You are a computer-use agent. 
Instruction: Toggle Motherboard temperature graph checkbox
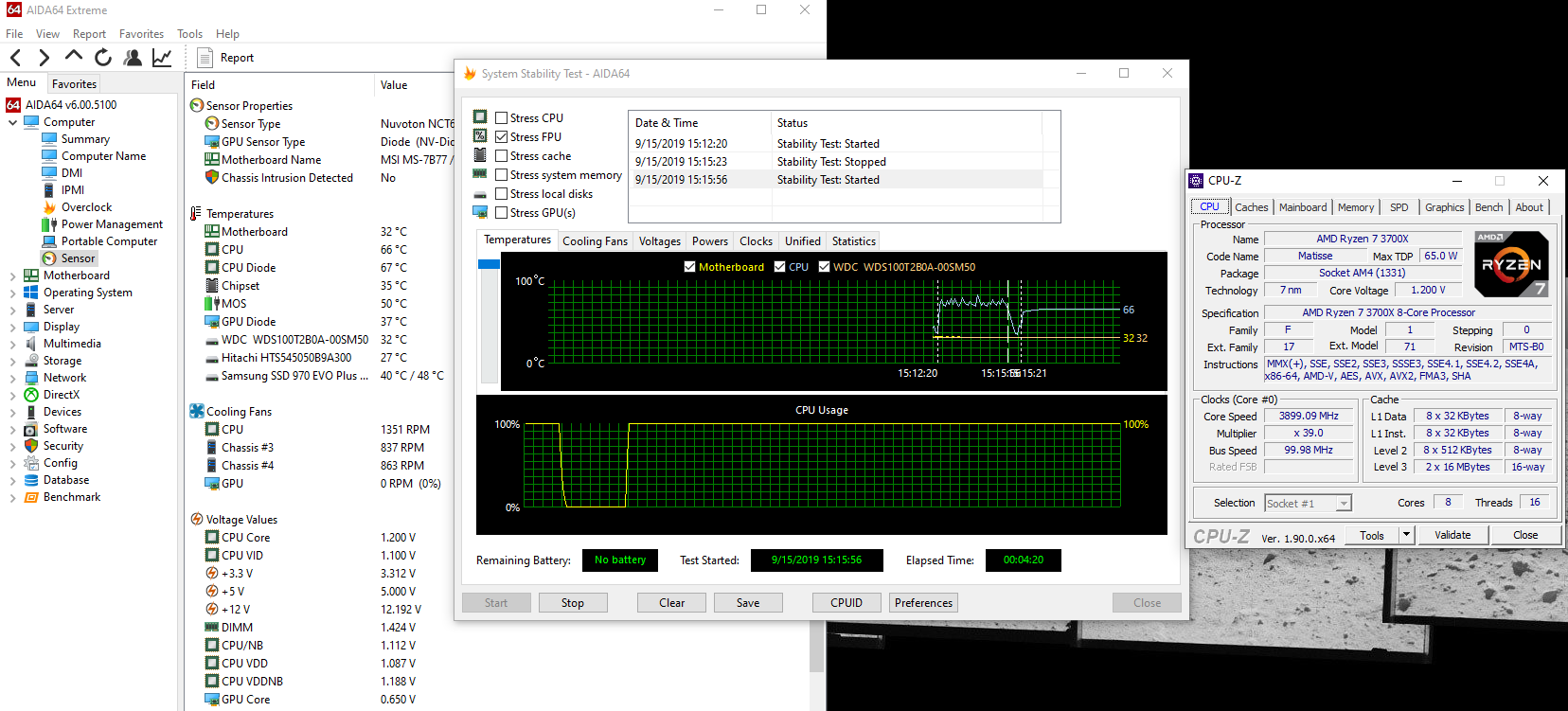tap(689, 267)
